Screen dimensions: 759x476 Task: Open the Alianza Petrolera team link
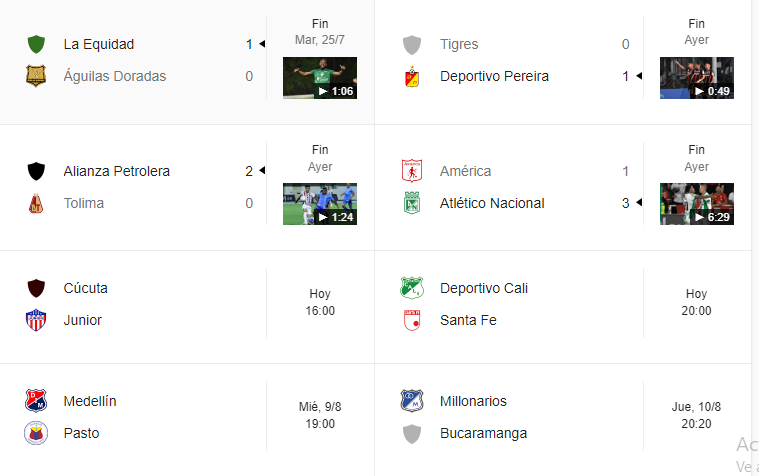click(x=117, y=171)
